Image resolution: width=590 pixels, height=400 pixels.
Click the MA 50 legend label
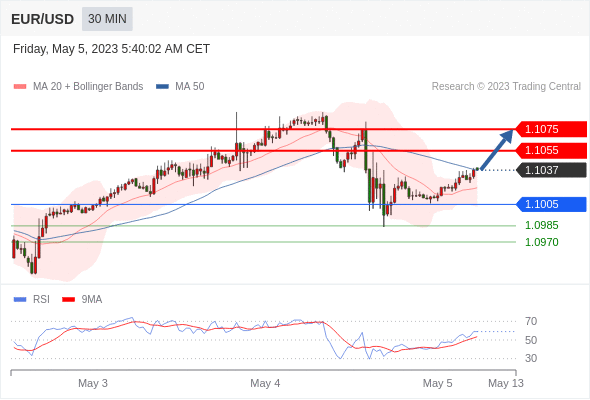click(x=190, y=87)
